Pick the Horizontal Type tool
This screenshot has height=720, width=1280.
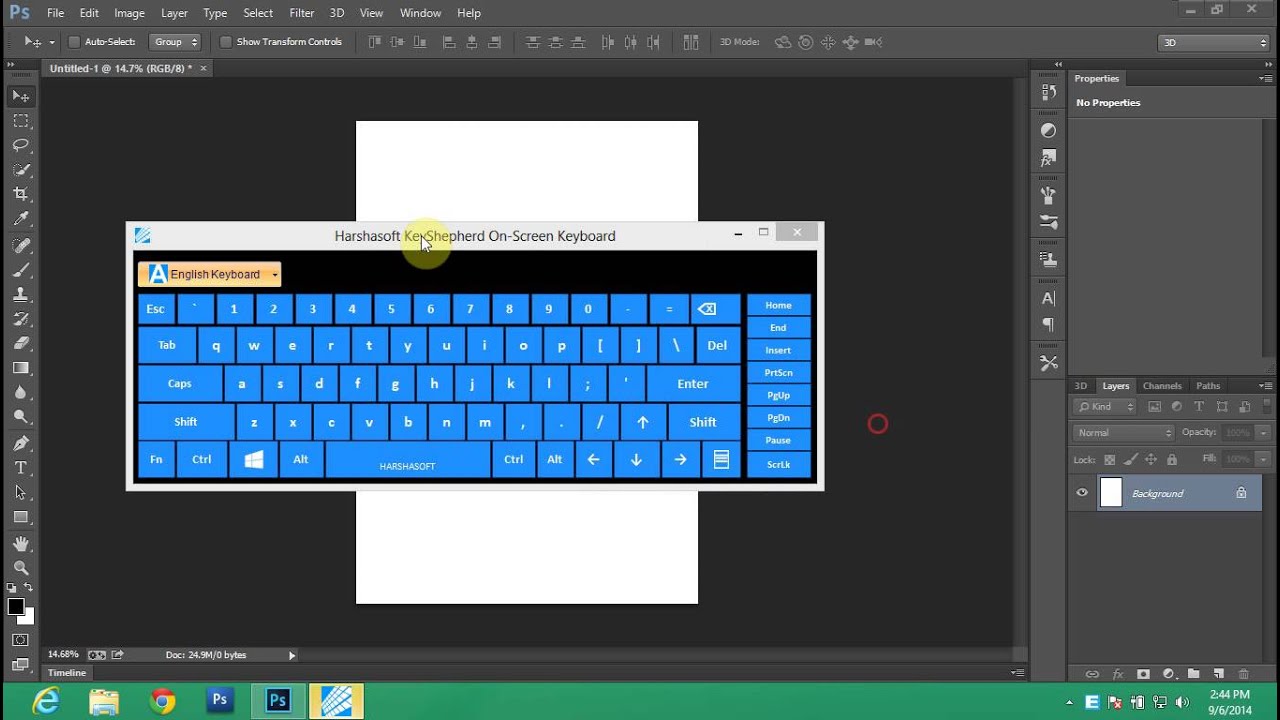point(20,468)
